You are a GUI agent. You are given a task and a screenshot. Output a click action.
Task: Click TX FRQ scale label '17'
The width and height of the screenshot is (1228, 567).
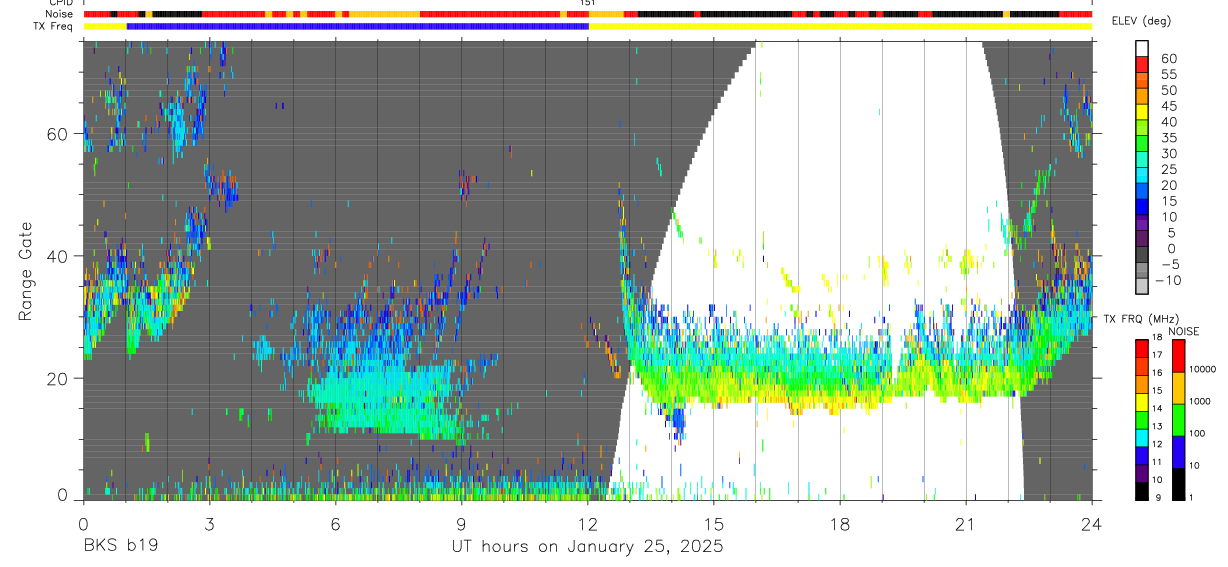point(1159,355)
